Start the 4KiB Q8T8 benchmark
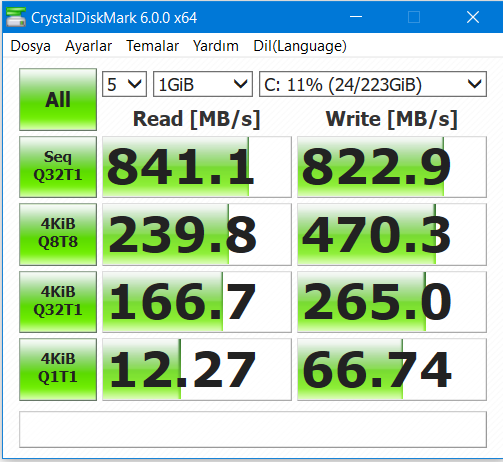Viewport: 503px width, 462px height. pos(58,234)
